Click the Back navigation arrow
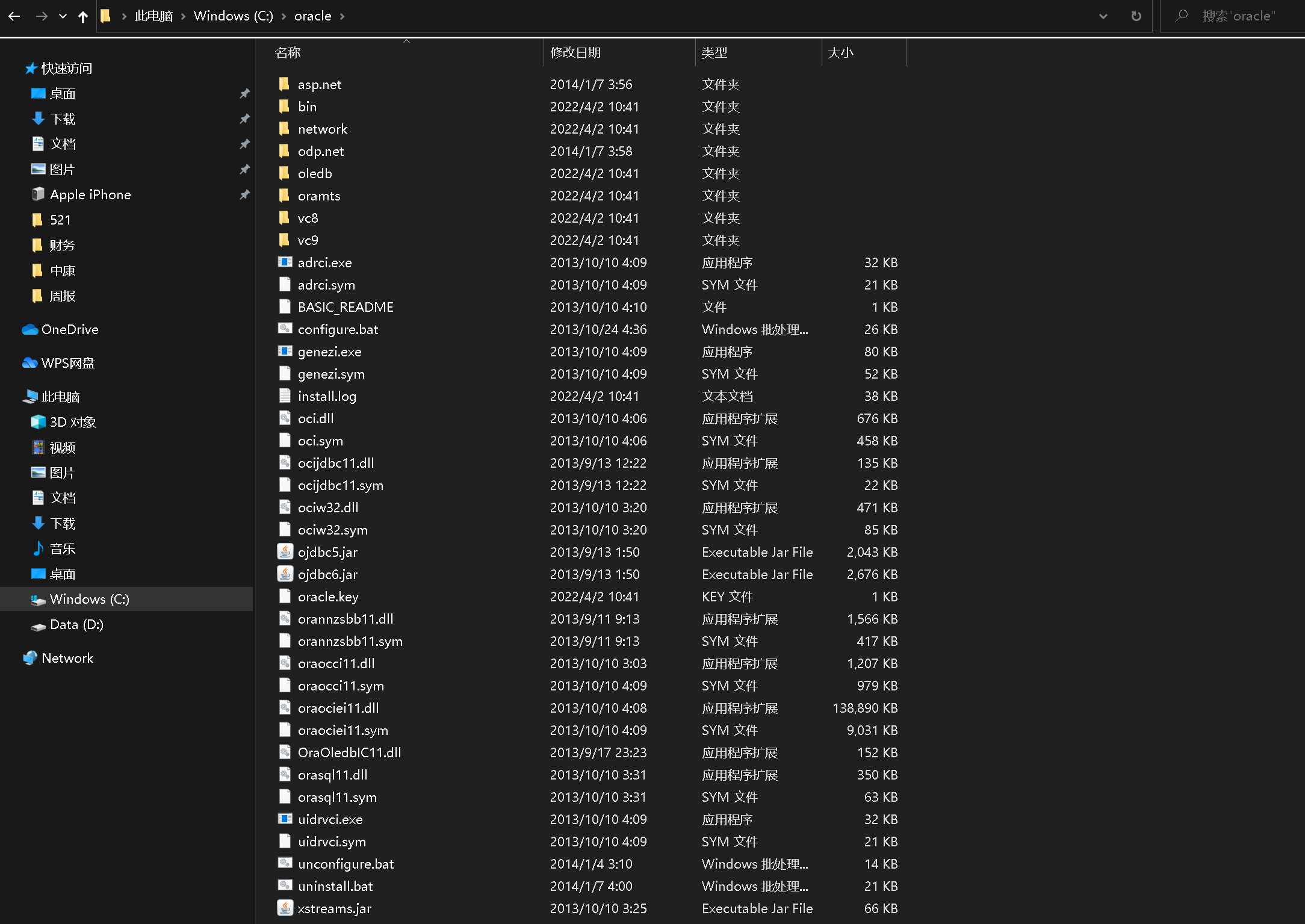The height and width of the screenshot is (924, 1305). tap(14, 16)
